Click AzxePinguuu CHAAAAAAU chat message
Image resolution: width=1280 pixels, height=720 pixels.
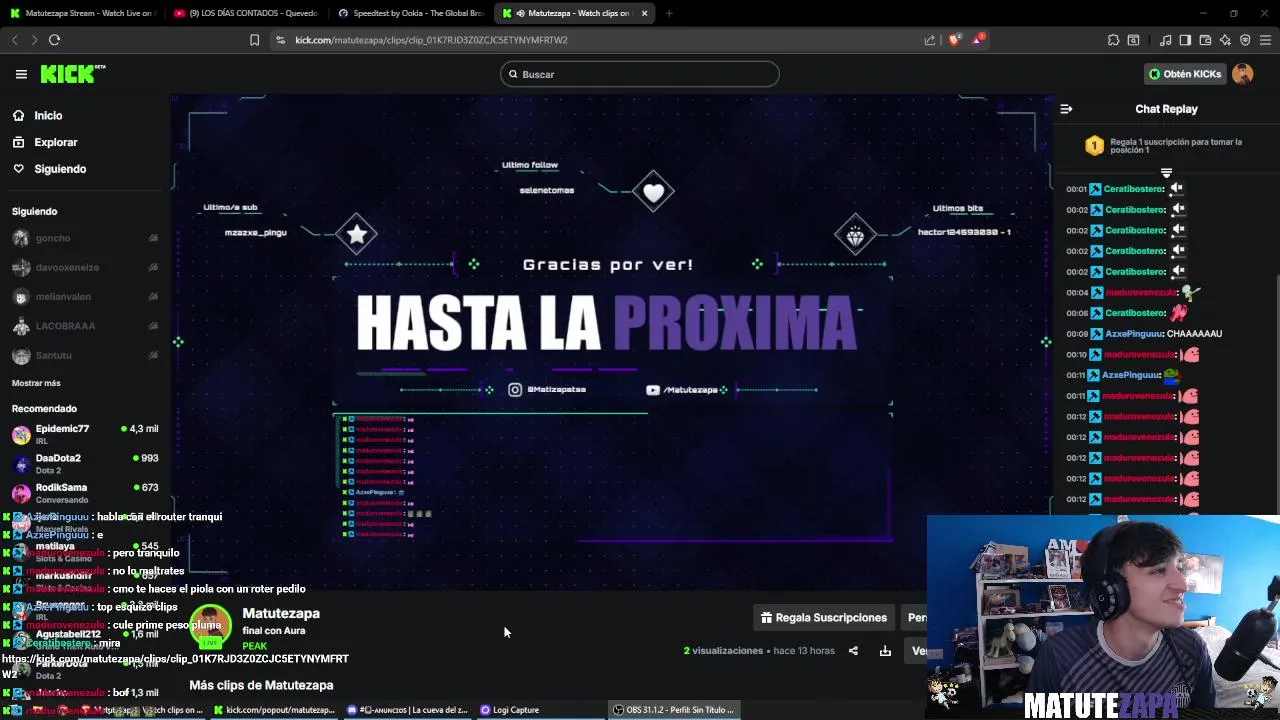(1144, 334)
